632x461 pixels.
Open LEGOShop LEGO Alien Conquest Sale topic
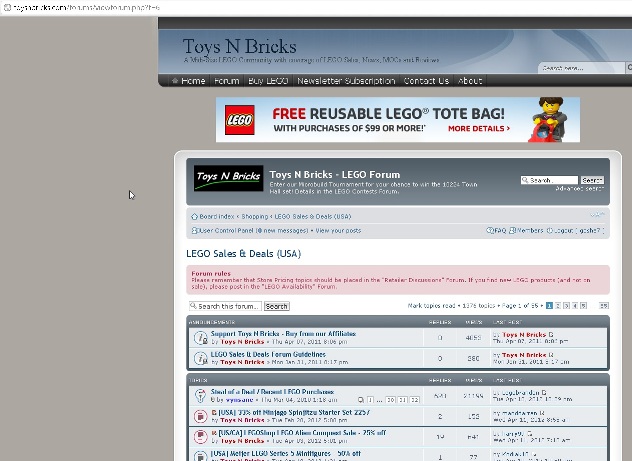[x=302, y=432]
